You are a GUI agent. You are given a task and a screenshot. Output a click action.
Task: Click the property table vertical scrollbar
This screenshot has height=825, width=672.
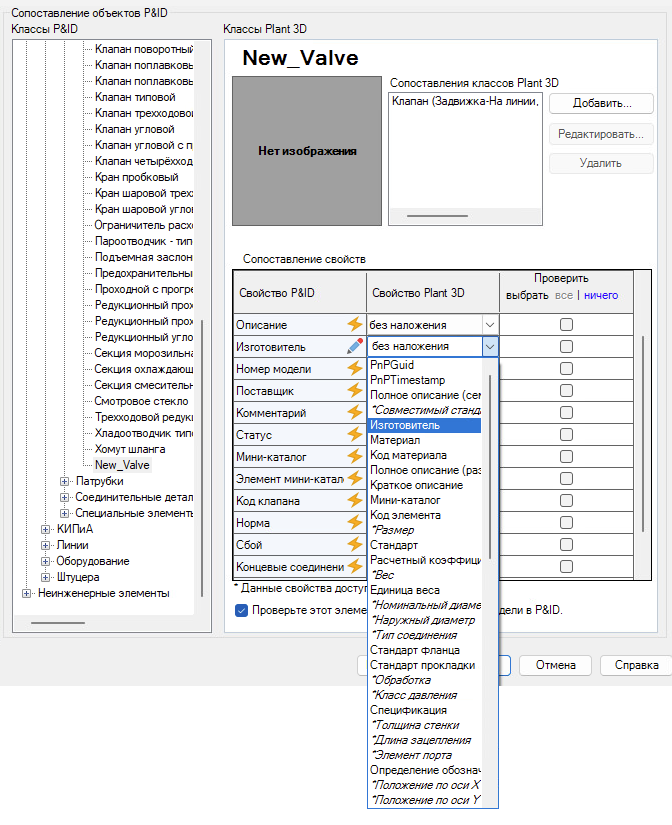pyautogui.click(x=643, y=434)
